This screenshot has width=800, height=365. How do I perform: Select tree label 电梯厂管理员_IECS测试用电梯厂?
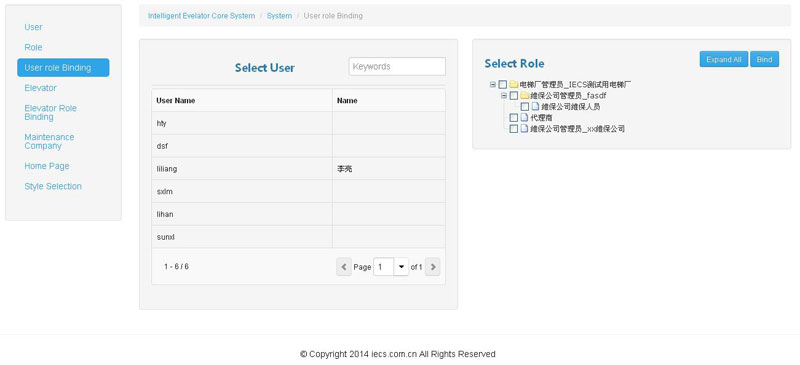576,85
